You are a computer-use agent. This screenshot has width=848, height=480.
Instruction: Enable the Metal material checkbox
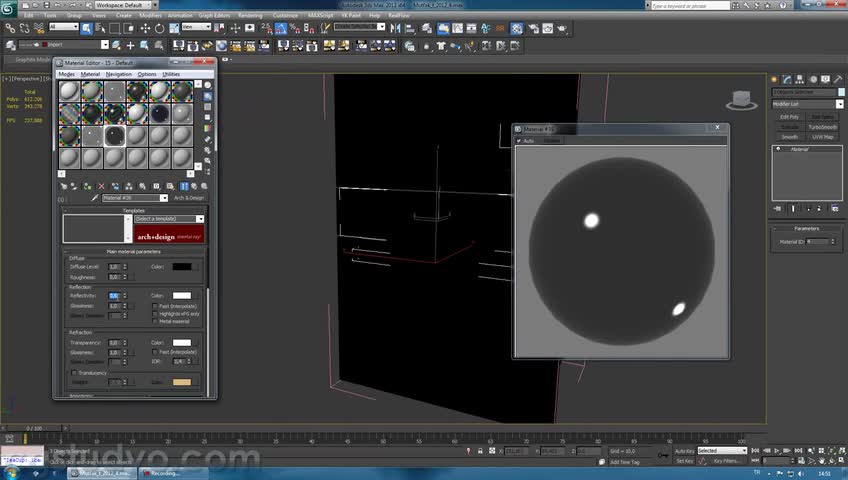coord(153,321)
